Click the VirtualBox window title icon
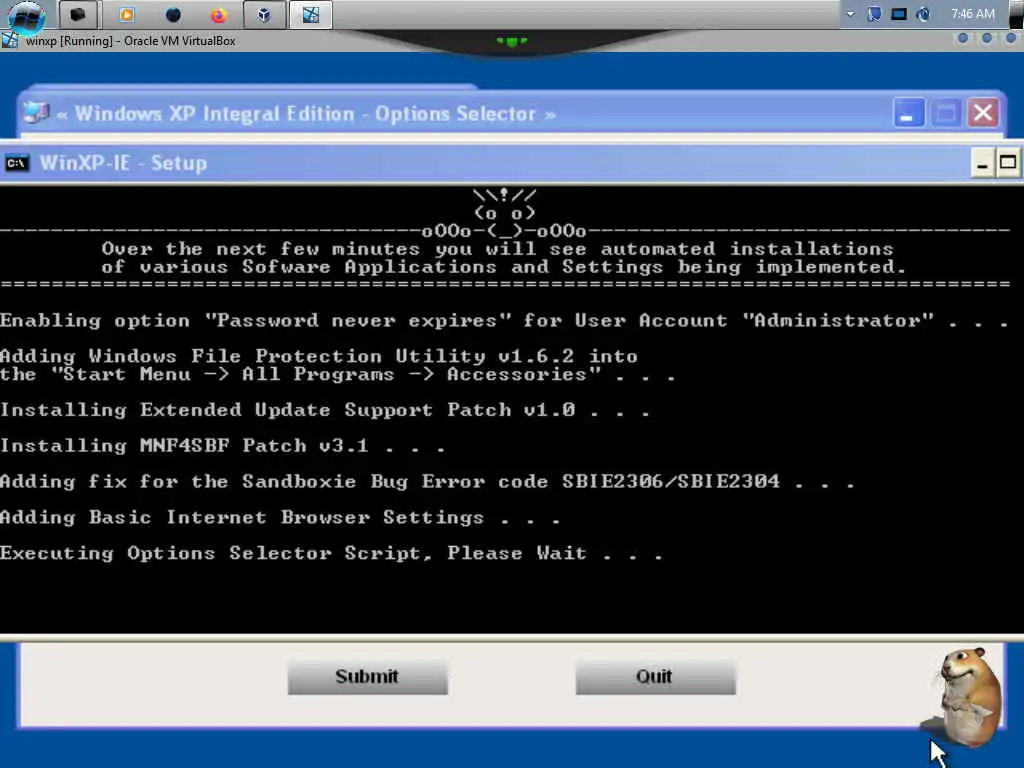 tap(10, 40)
